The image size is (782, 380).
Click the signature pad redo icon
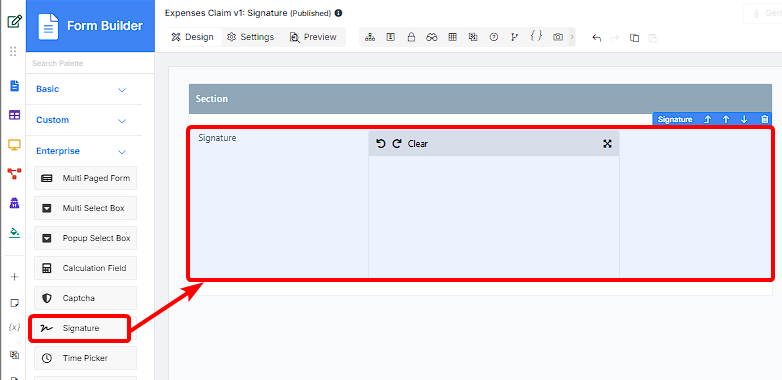coord(397,144)
